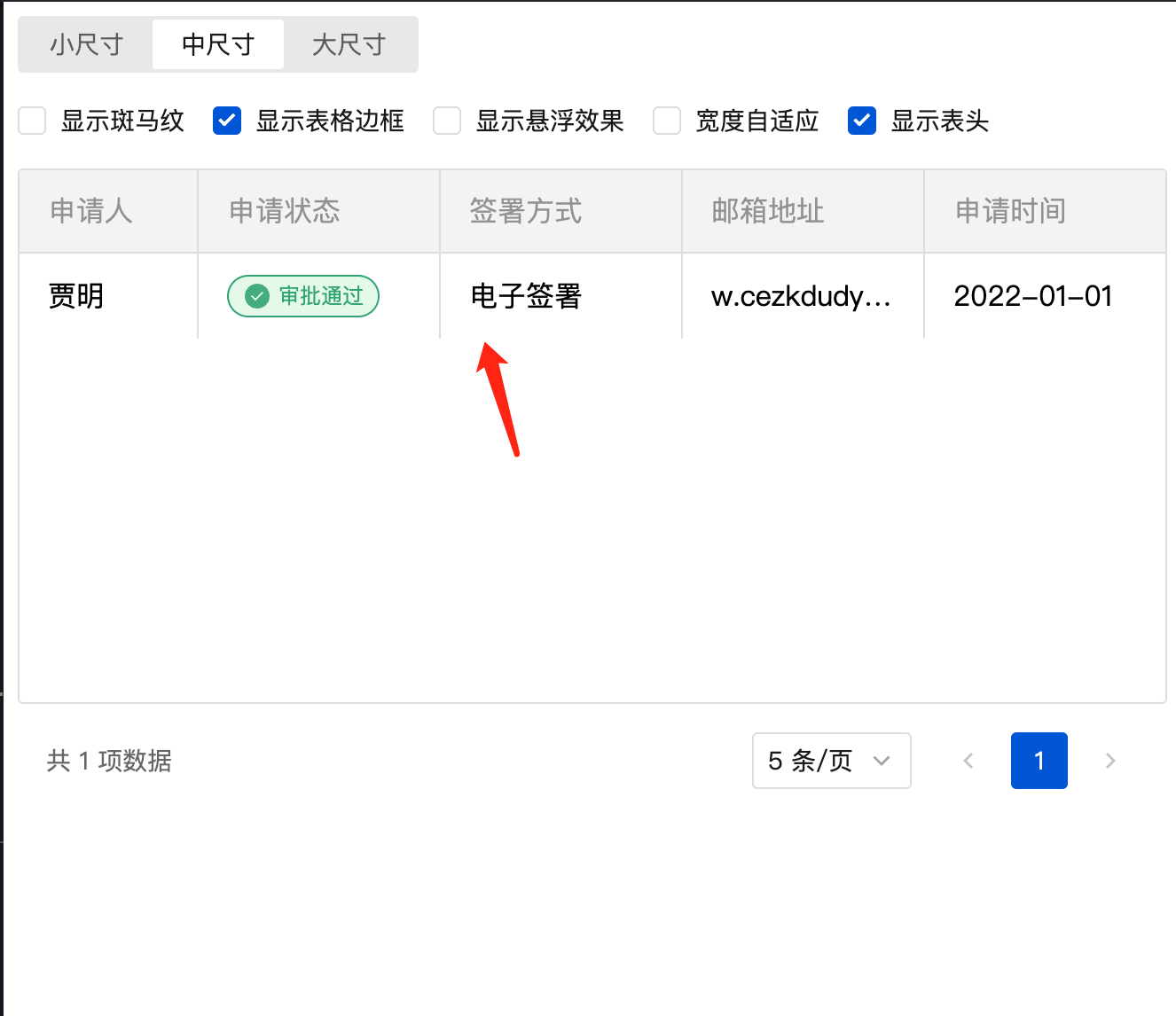Screen dimensions: 1176x1016
Task: Select the 中尺寸 tab
Action: [217, 44]
